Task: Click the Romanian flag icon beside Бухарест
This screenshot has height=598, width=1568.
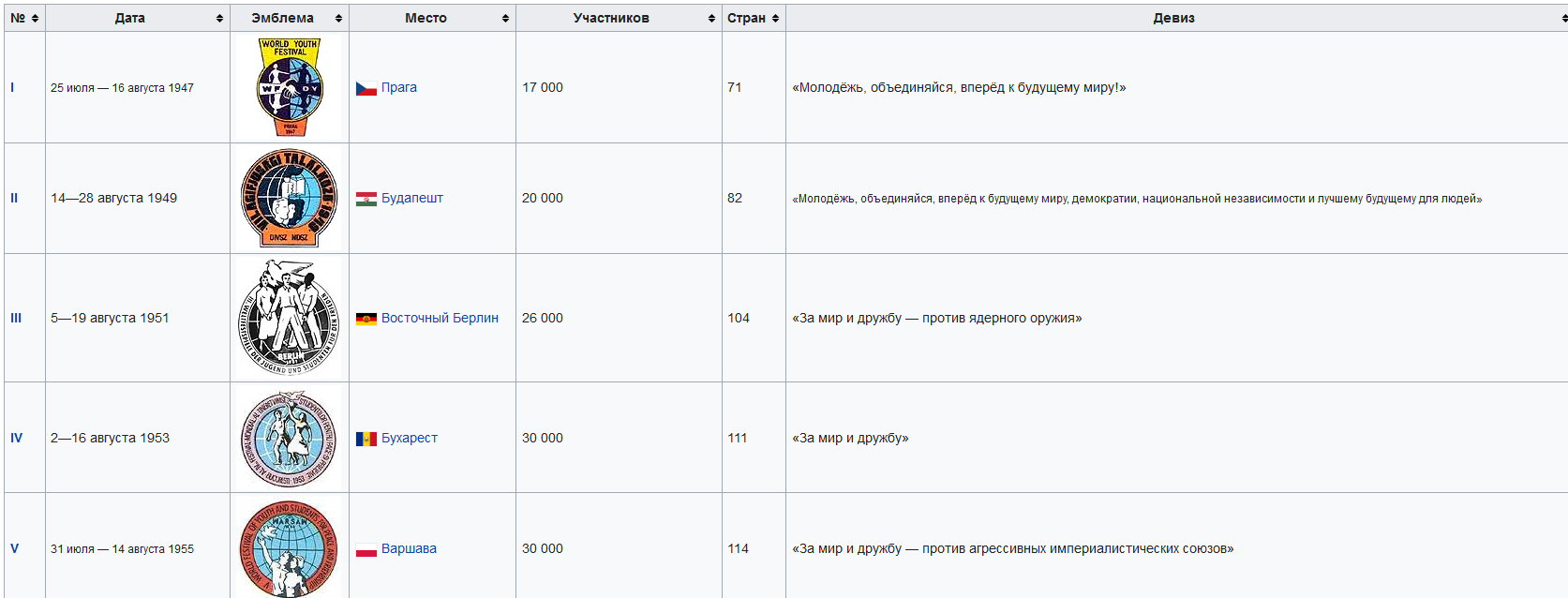Action: tap(366, 439)
